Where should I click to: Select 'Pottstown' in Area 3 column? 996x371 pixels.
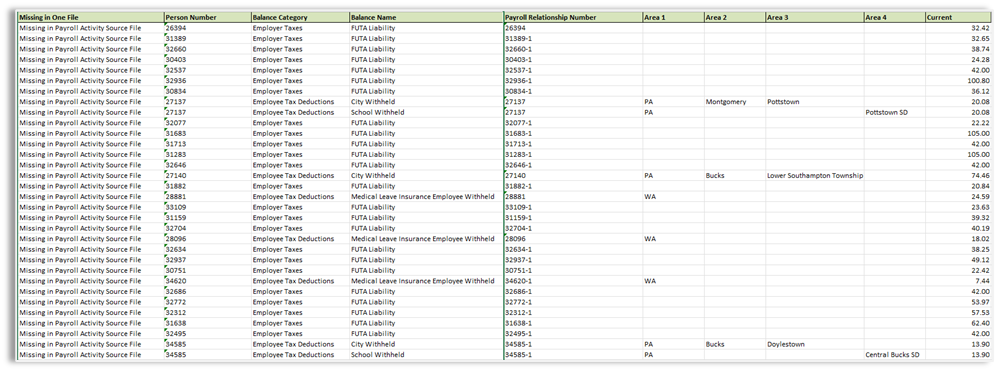(x=814, y=102)
